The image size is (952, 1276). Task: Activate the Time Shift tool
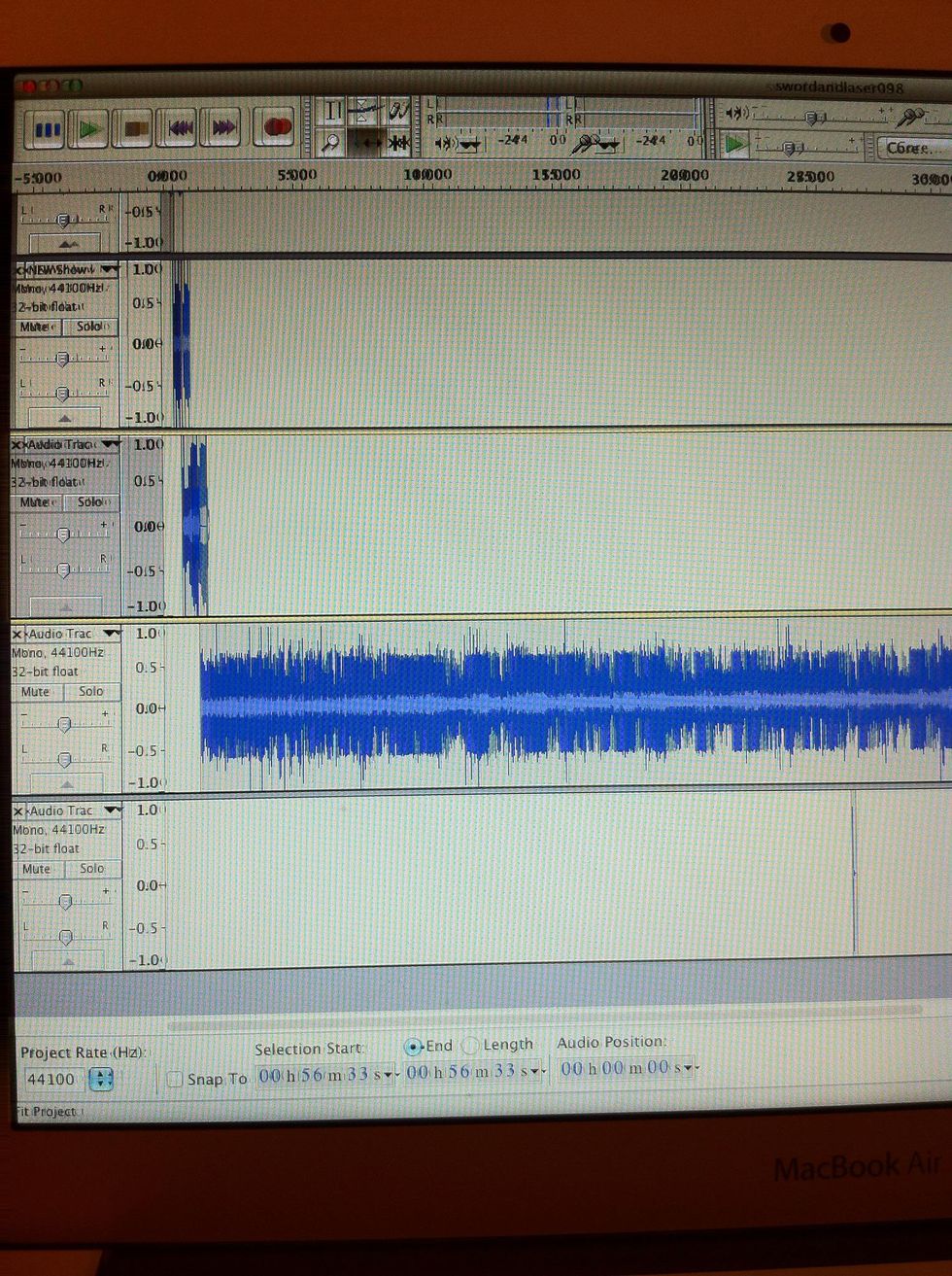(x=365, y=143)
